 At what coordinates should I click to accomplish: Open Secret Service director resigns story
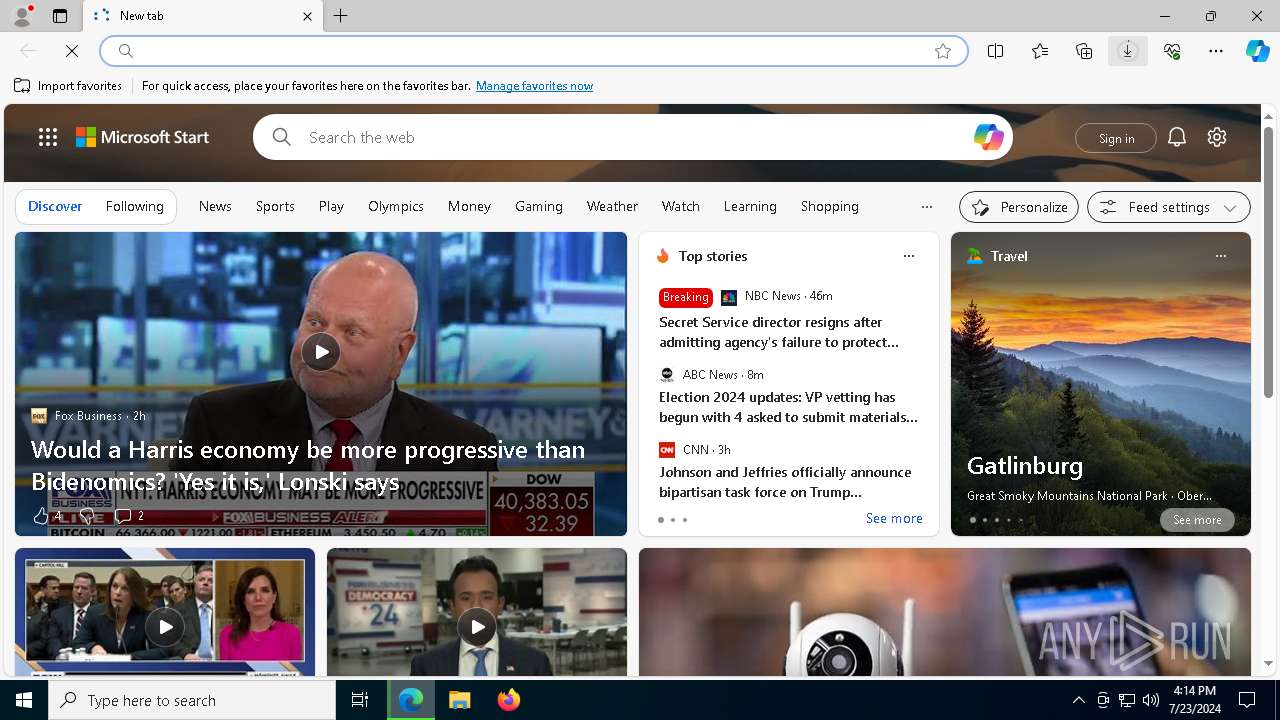(x=779, y=332)
